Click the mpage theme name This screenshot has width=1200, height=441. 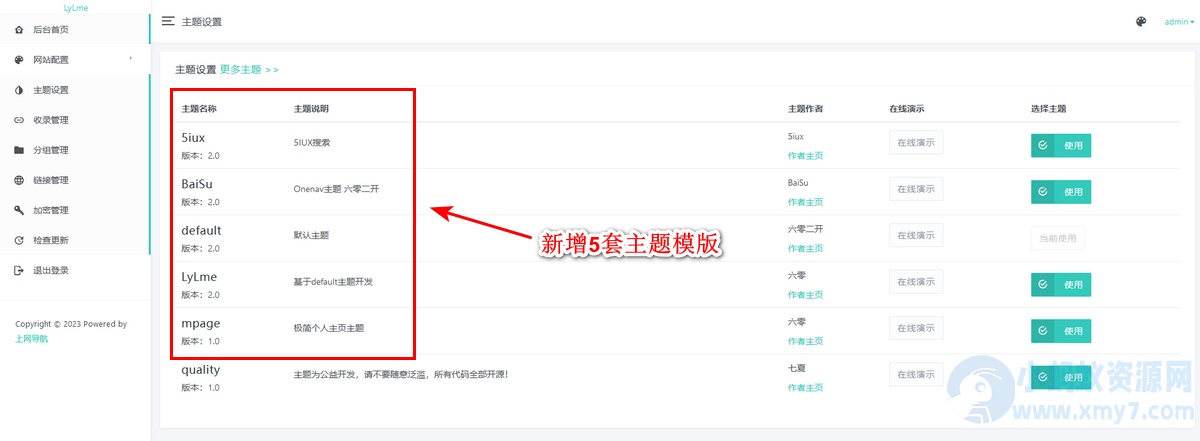(201, 324)
